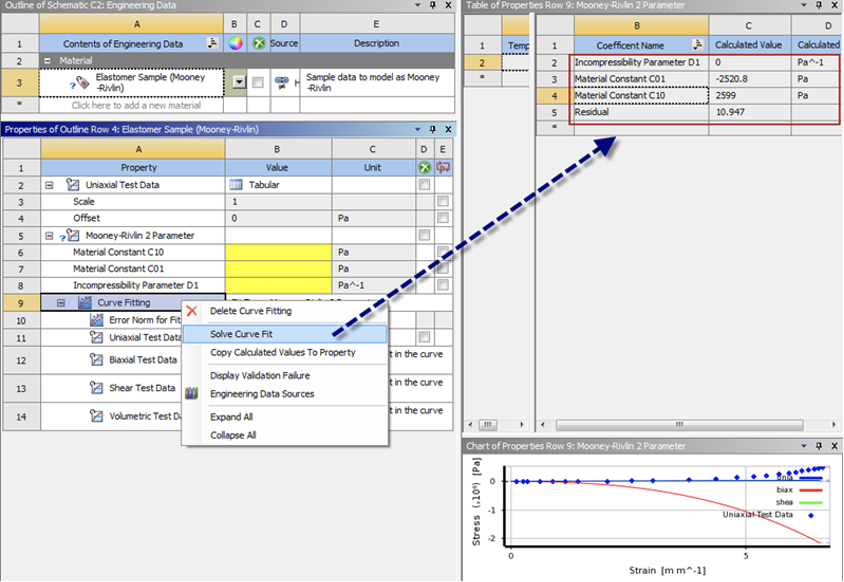Choose Solve Curve Fit from context menu
This screenshot has height=582, width=844.
[285, 334]
